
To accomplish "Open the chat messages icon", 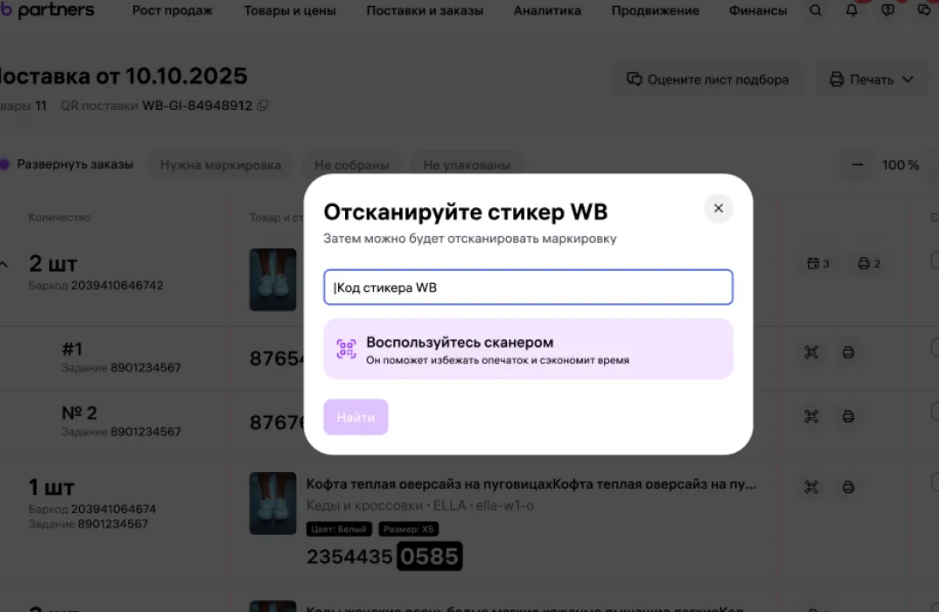I will (923, 10).
